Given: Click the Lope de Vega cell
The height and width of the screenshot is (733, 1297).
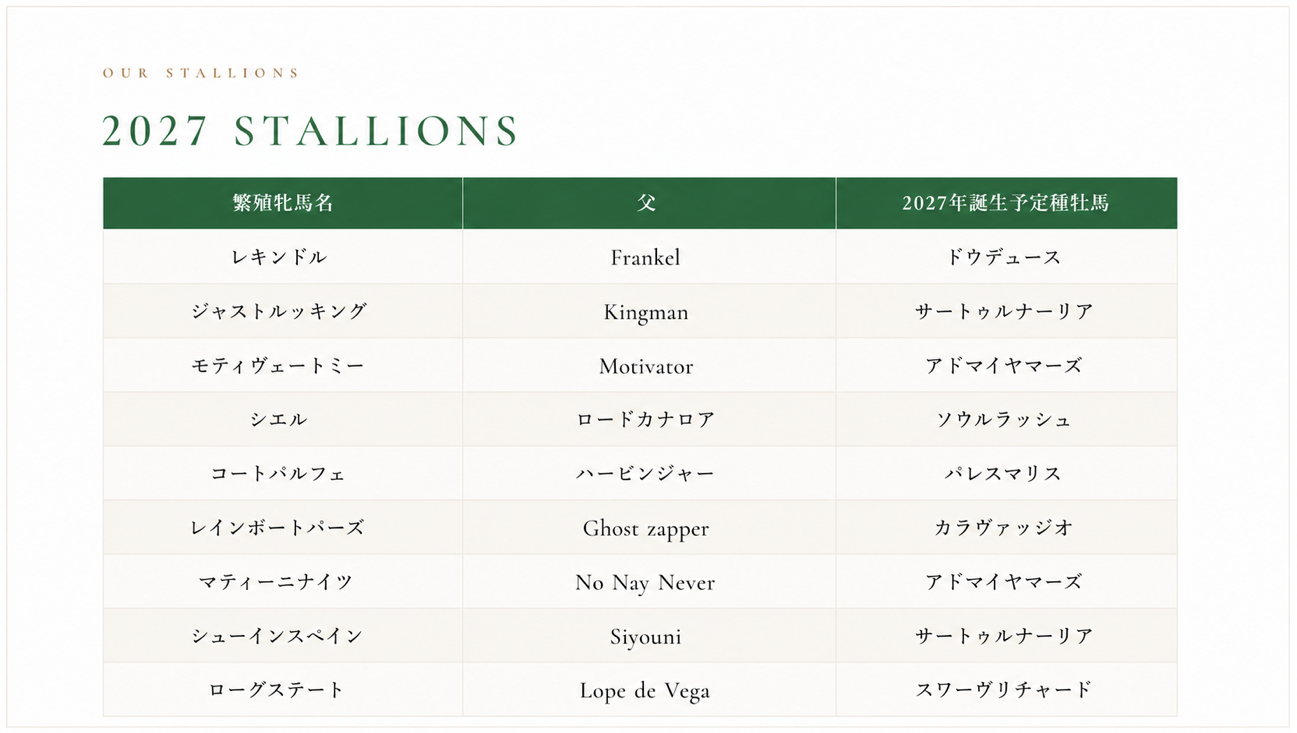Looking at the screenshot, I should [649, 689].
